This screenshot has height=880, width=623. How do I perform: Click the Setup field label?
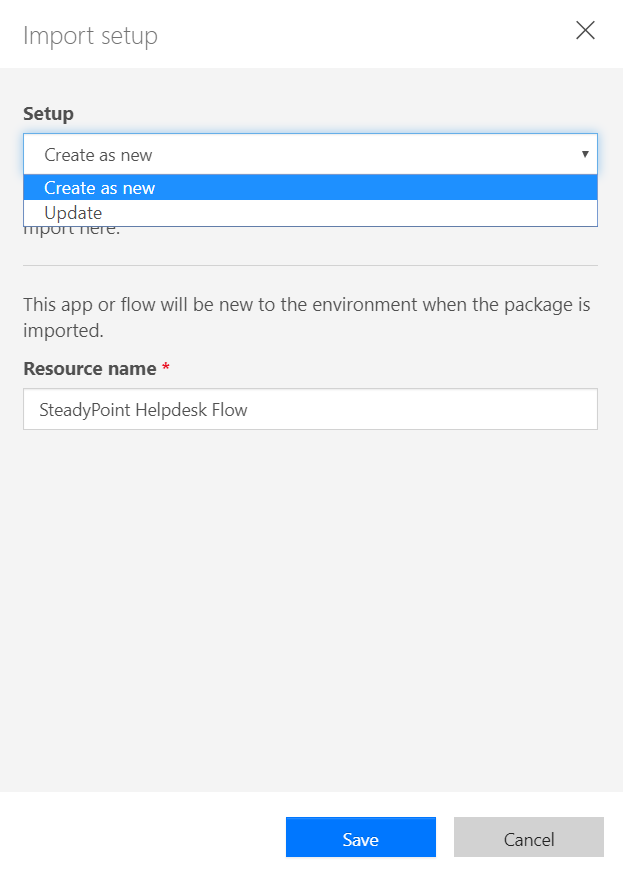click(48, 113)
